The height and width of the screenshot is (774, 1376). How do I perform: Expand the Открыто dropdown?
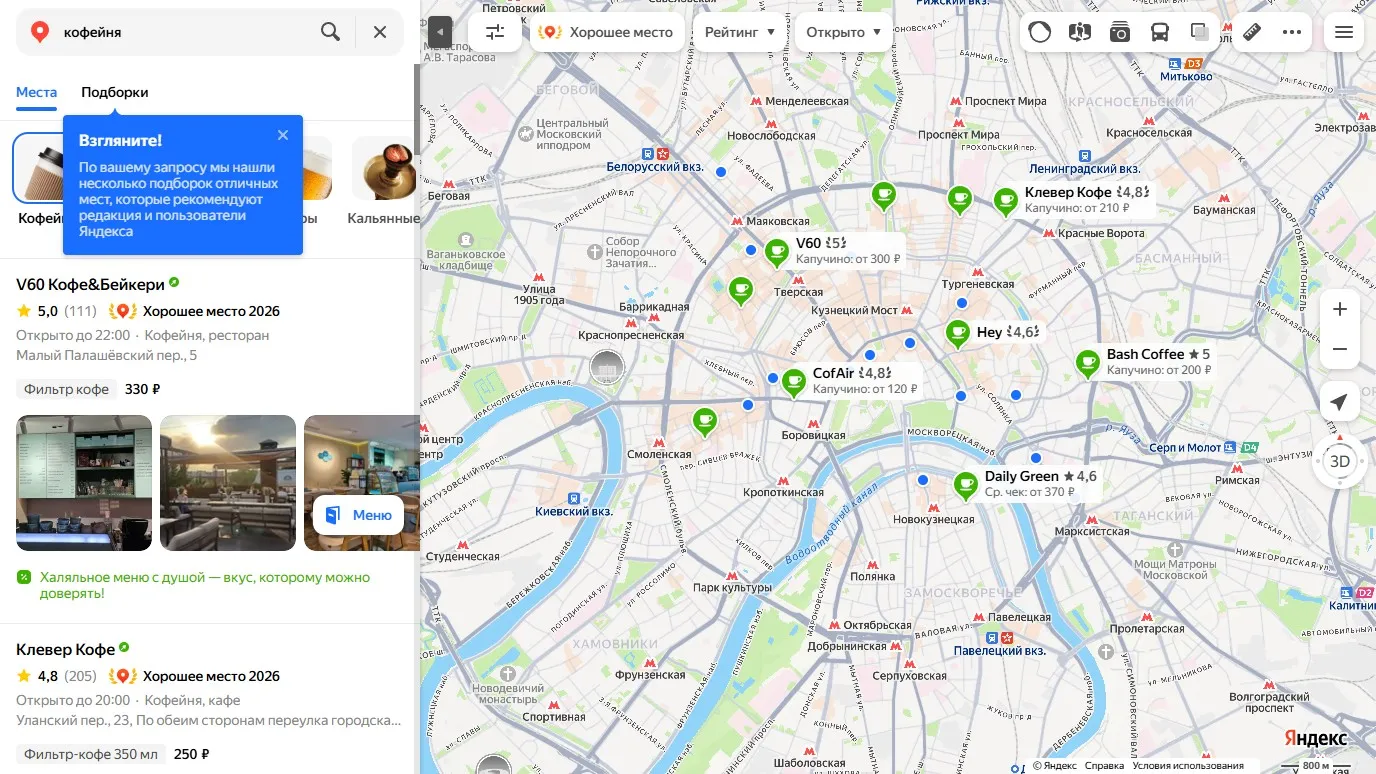tap(844, 32)
